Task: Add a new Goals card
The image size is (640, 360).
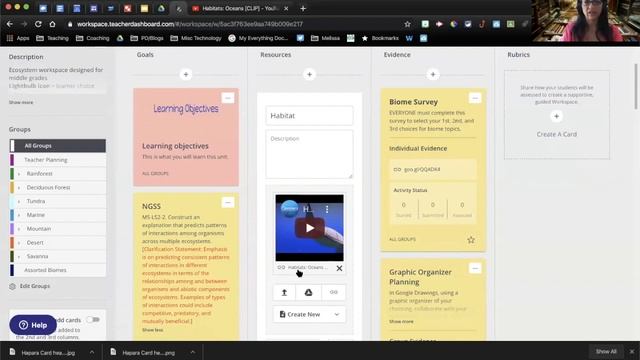Action: pos(186,74)
